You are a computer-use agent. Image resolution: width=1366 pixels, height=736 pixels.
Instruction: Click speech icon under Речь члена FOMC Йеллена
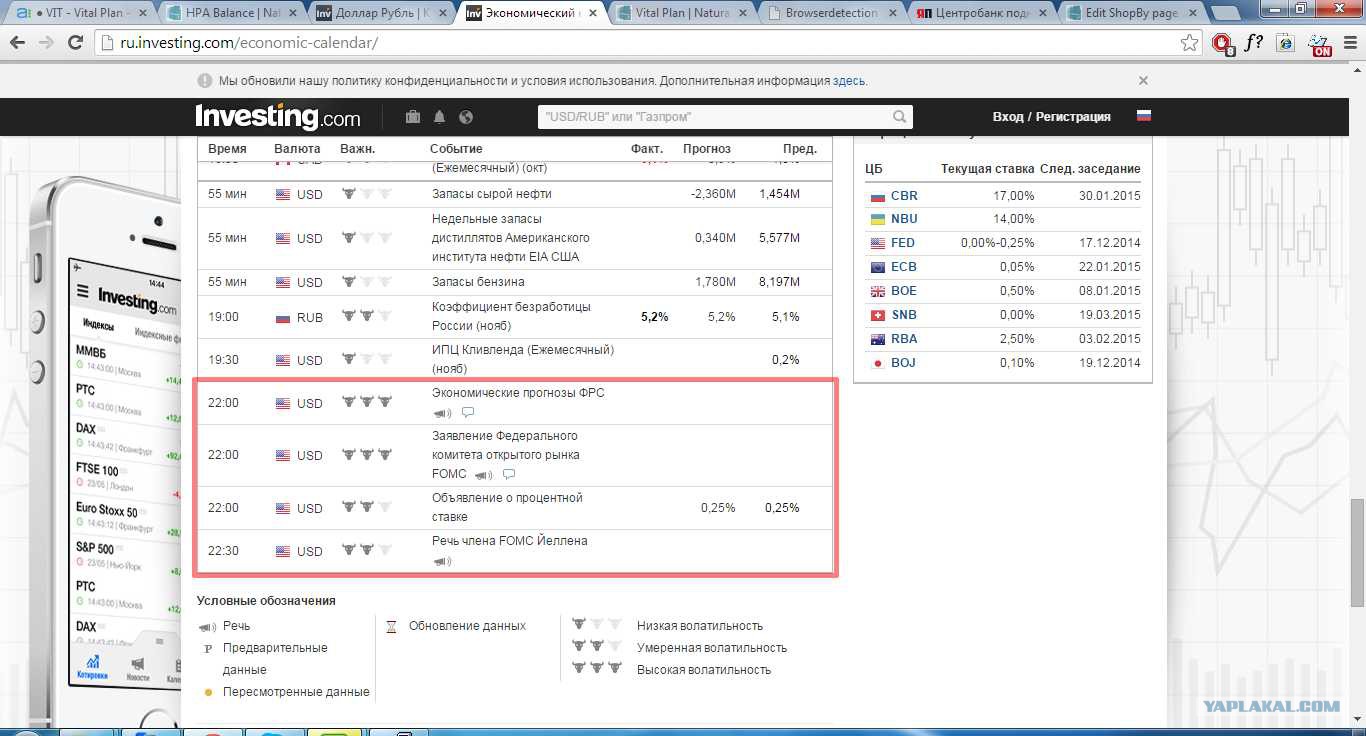click(442, 561)
